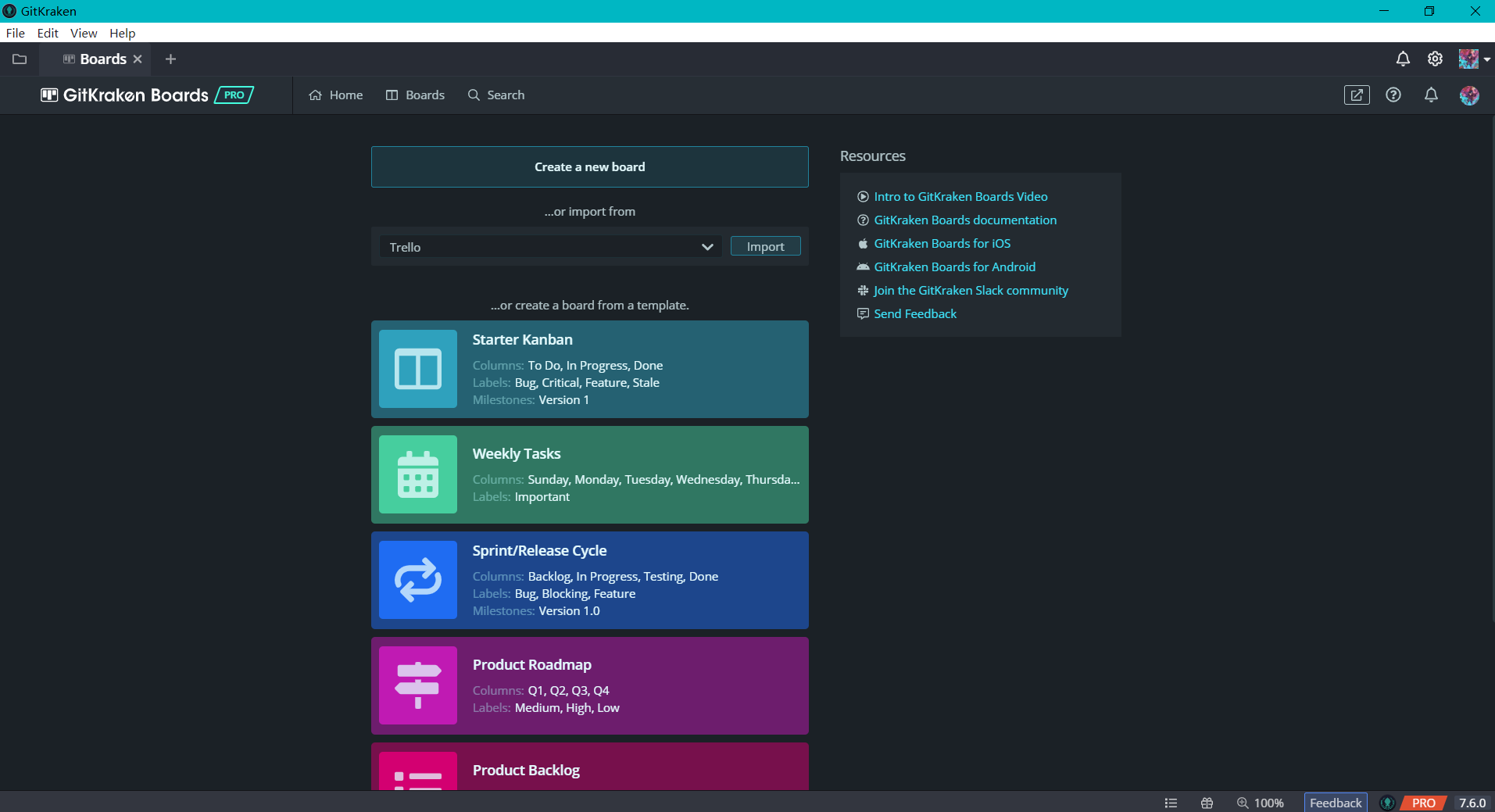Click the PRO badge beside GitKraken Boards
Viewport: 1495px width, 812px height.
pyautogui.click(x=234, y=95)
